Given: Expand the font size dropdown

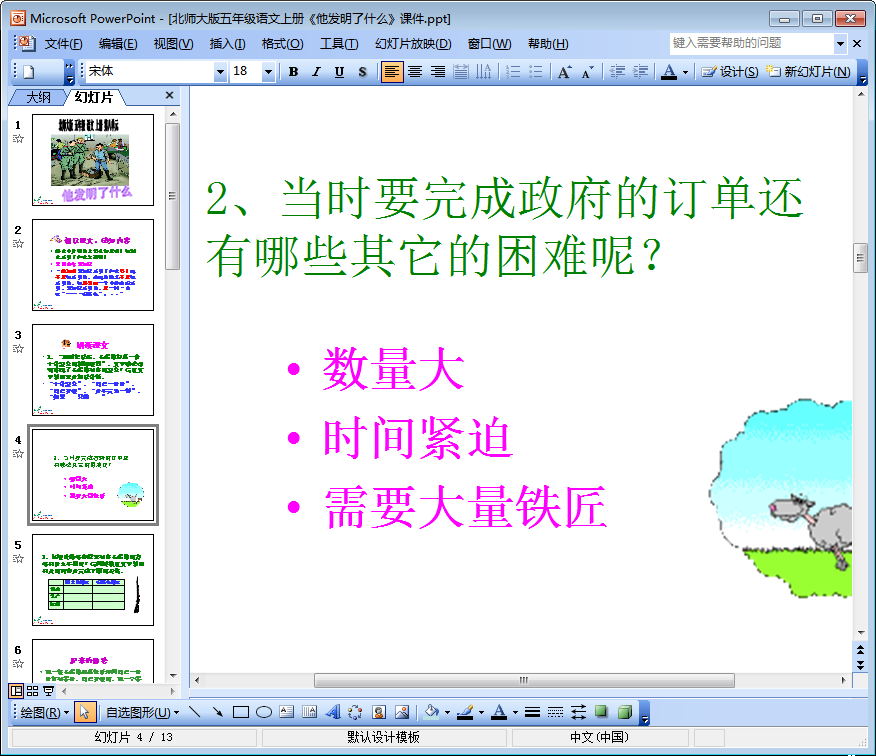Looking at the screenshot, I should pos(268,72).
